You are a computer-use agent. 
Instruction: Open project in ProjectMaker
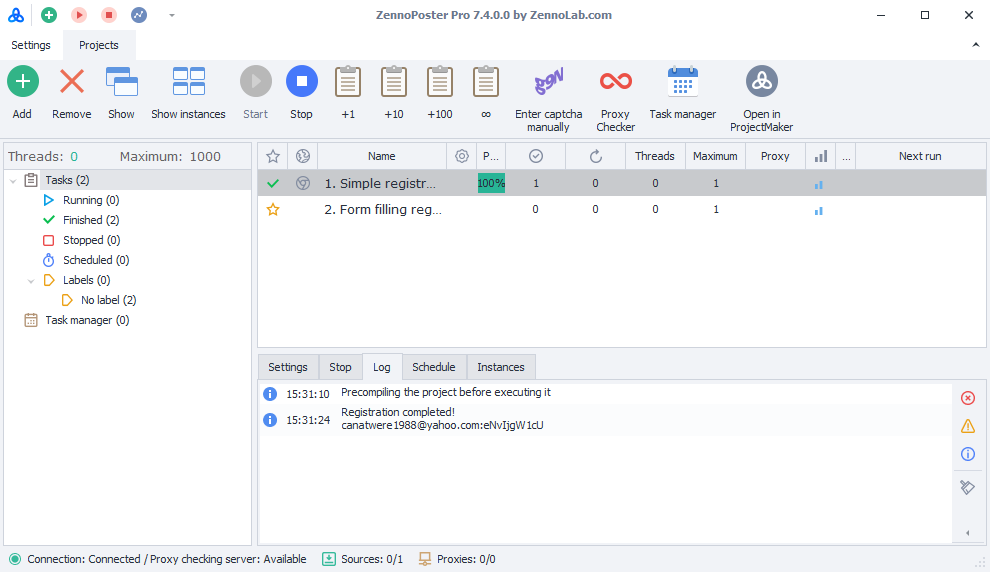pos(761,82)
